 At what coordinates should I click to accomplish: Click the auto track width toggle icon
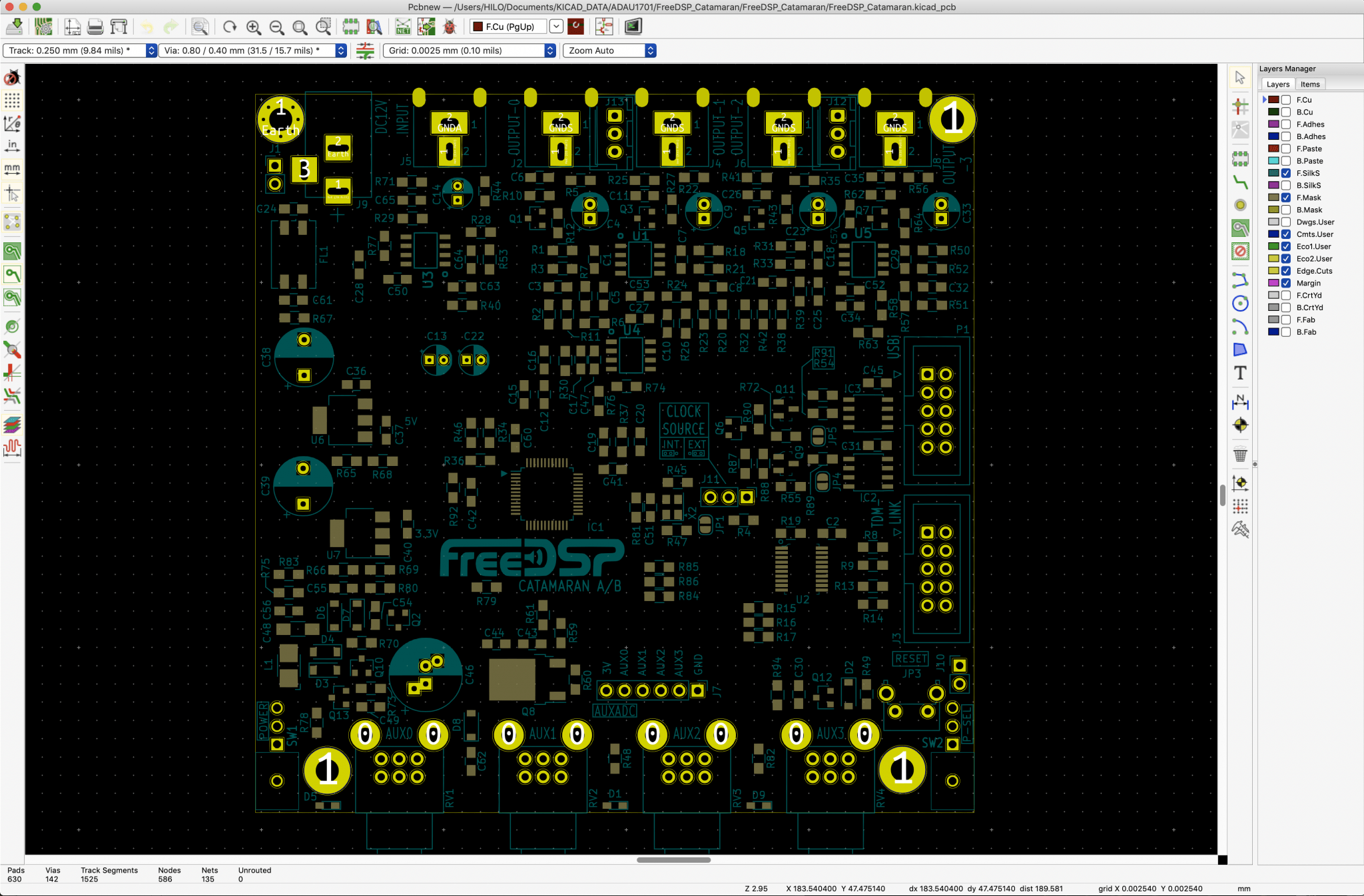click(365, 51)
